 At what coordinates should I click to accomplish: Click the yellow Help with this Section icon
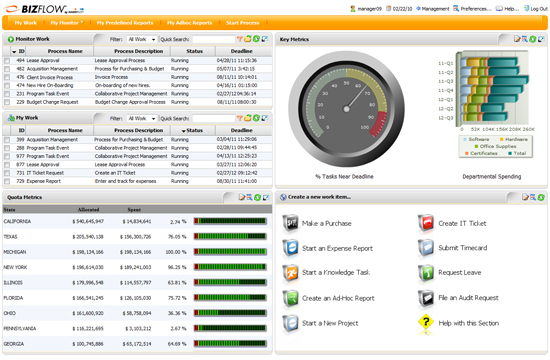click(x=426, y=322)
